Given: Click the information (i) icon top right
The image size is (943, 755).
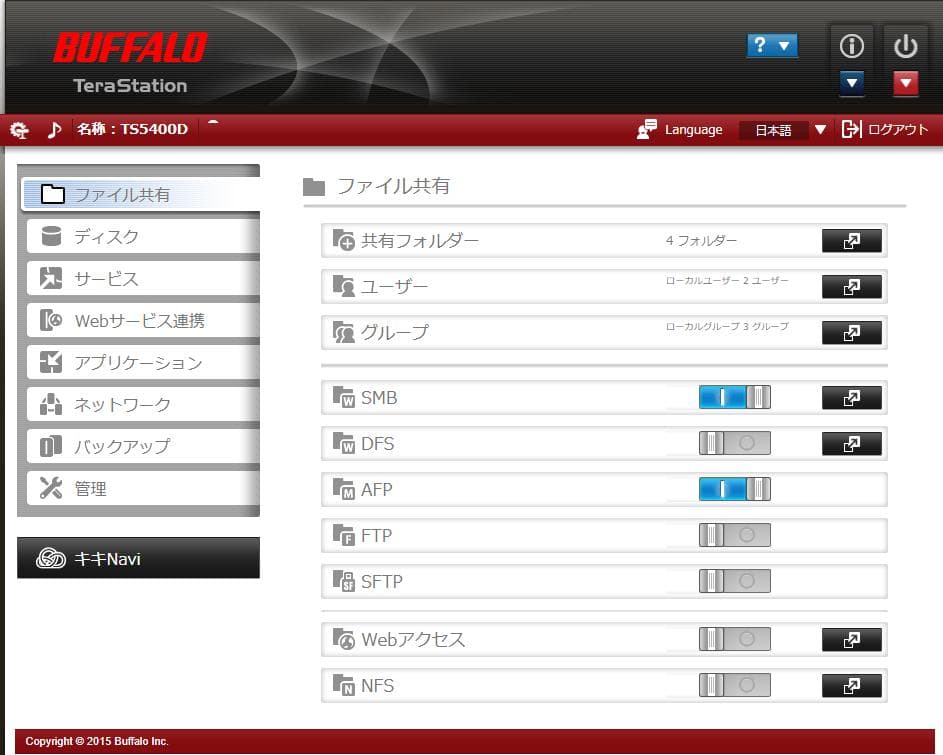Looking at the screenshot, I should coord(851,46).
